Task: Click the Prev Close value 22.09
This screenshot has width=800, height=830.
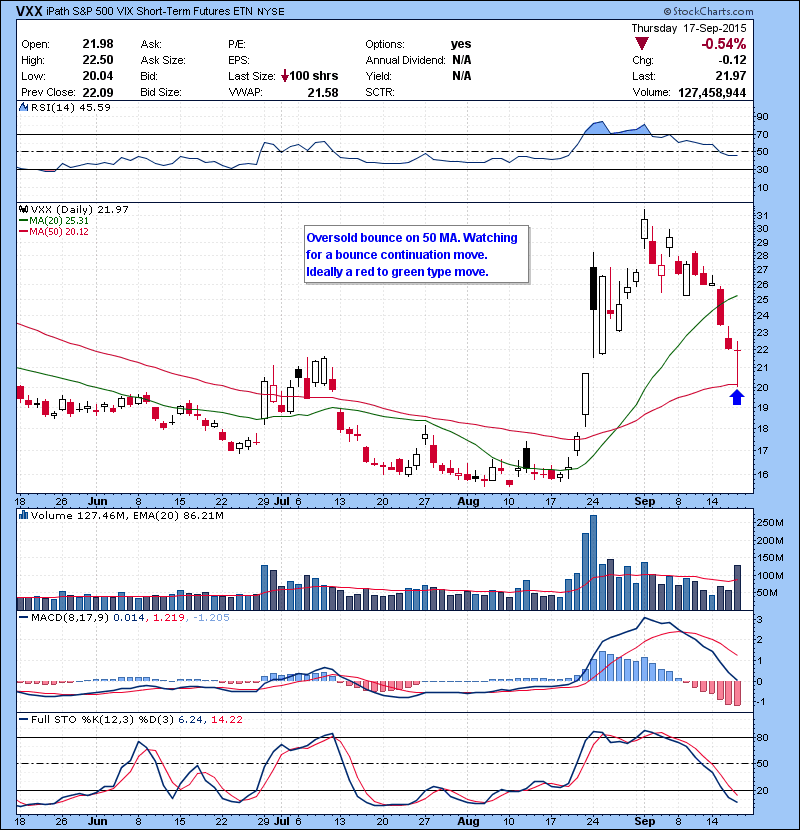Action: tap(98, 92)
